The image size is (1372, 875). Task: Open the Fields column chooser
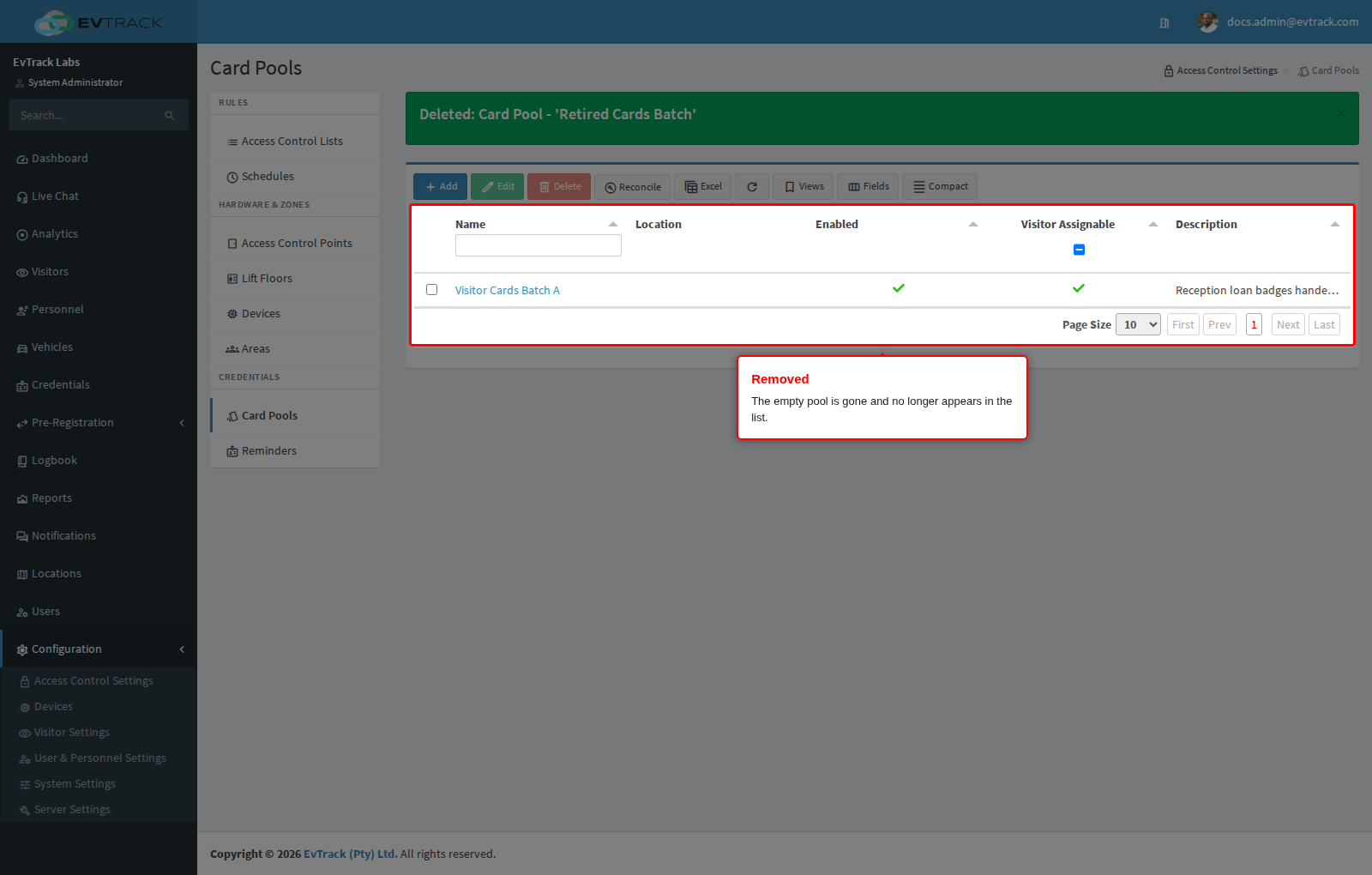[x=868, y=187]
